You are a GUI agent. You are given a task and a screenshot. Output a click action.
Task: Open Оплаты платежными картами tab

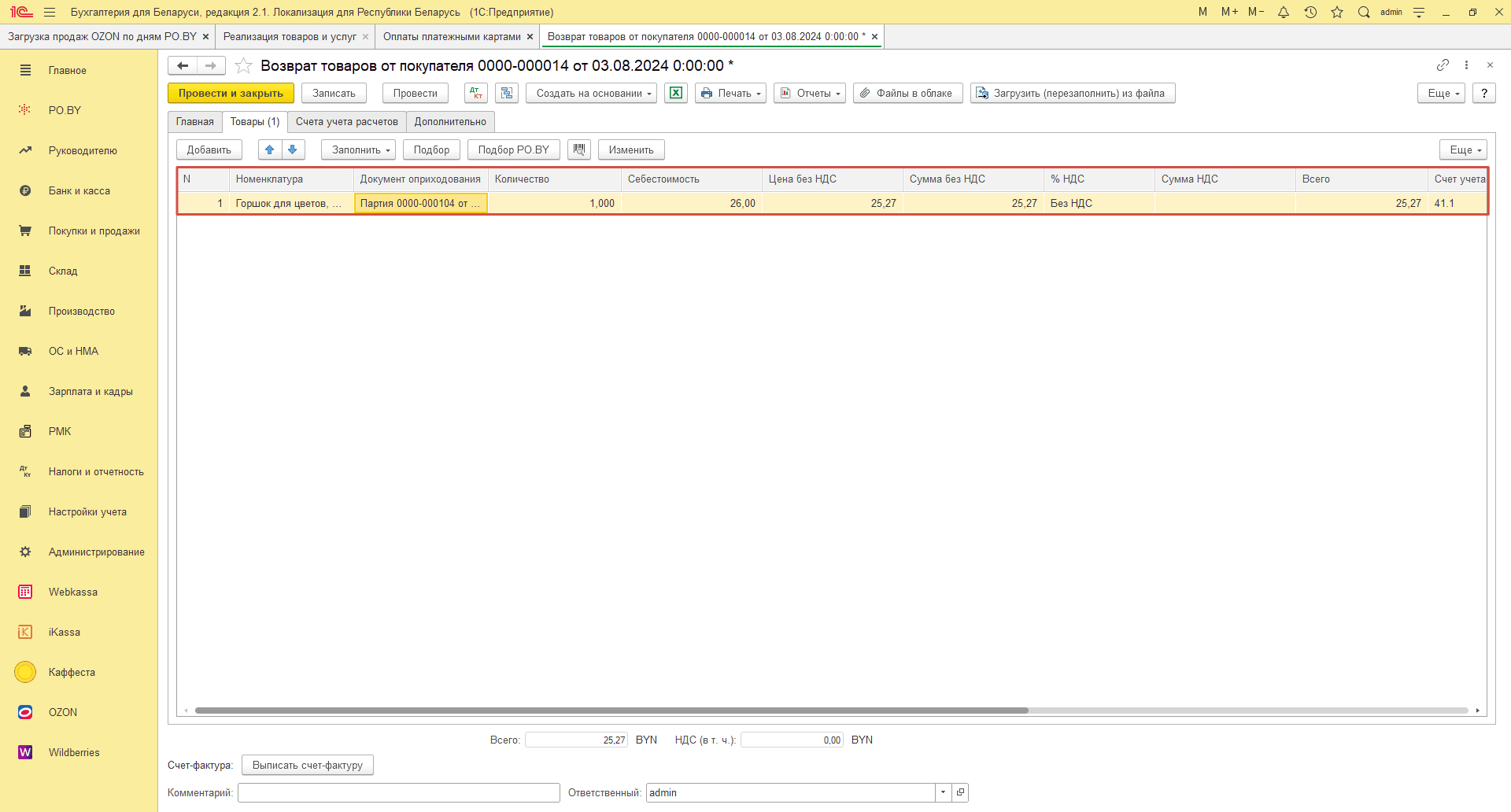[x=452, y=36]
